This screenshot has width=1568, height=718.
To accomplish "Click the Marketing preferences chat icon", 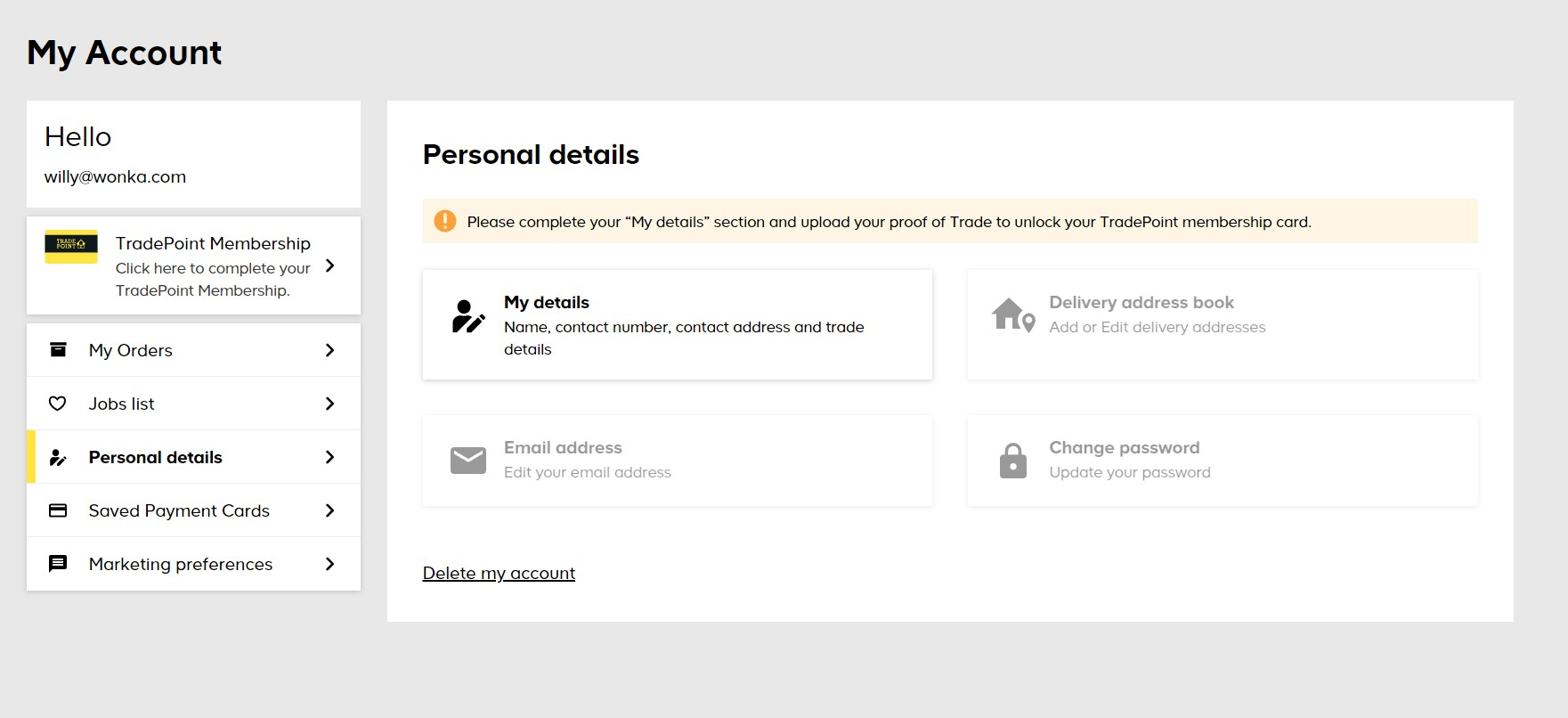I will pos(58,564).
